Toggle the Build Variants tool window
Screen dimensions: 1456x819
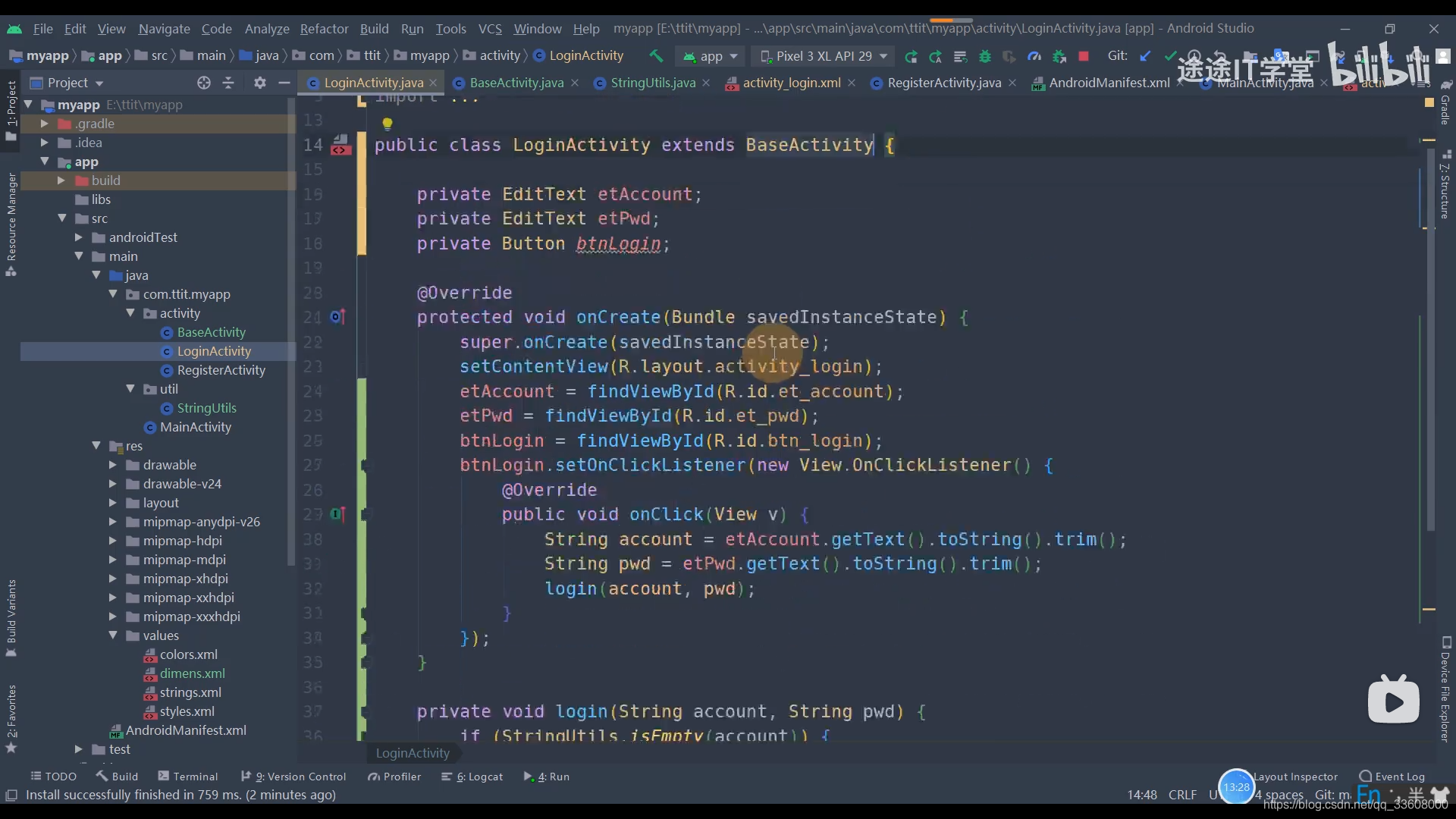click(x=11, y=617)
